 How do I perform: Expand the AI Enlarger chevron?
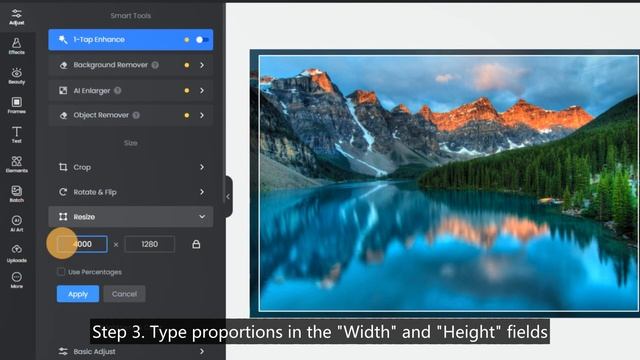click(x=202, y=91)
